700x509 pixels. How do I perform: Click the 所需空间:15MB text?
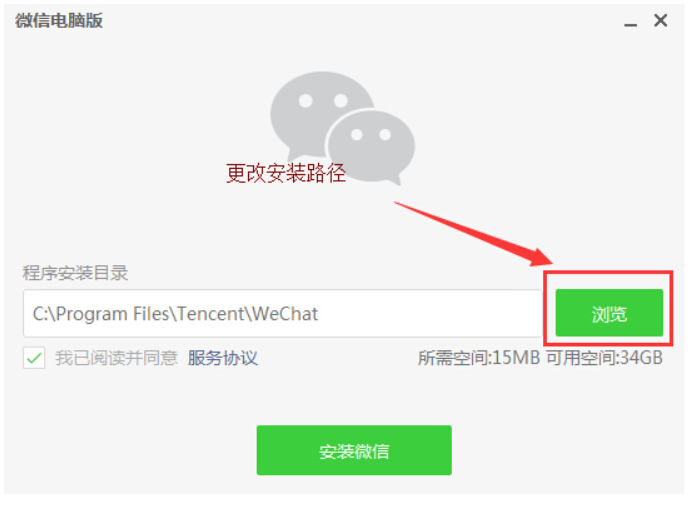click(x=479, y=358)
